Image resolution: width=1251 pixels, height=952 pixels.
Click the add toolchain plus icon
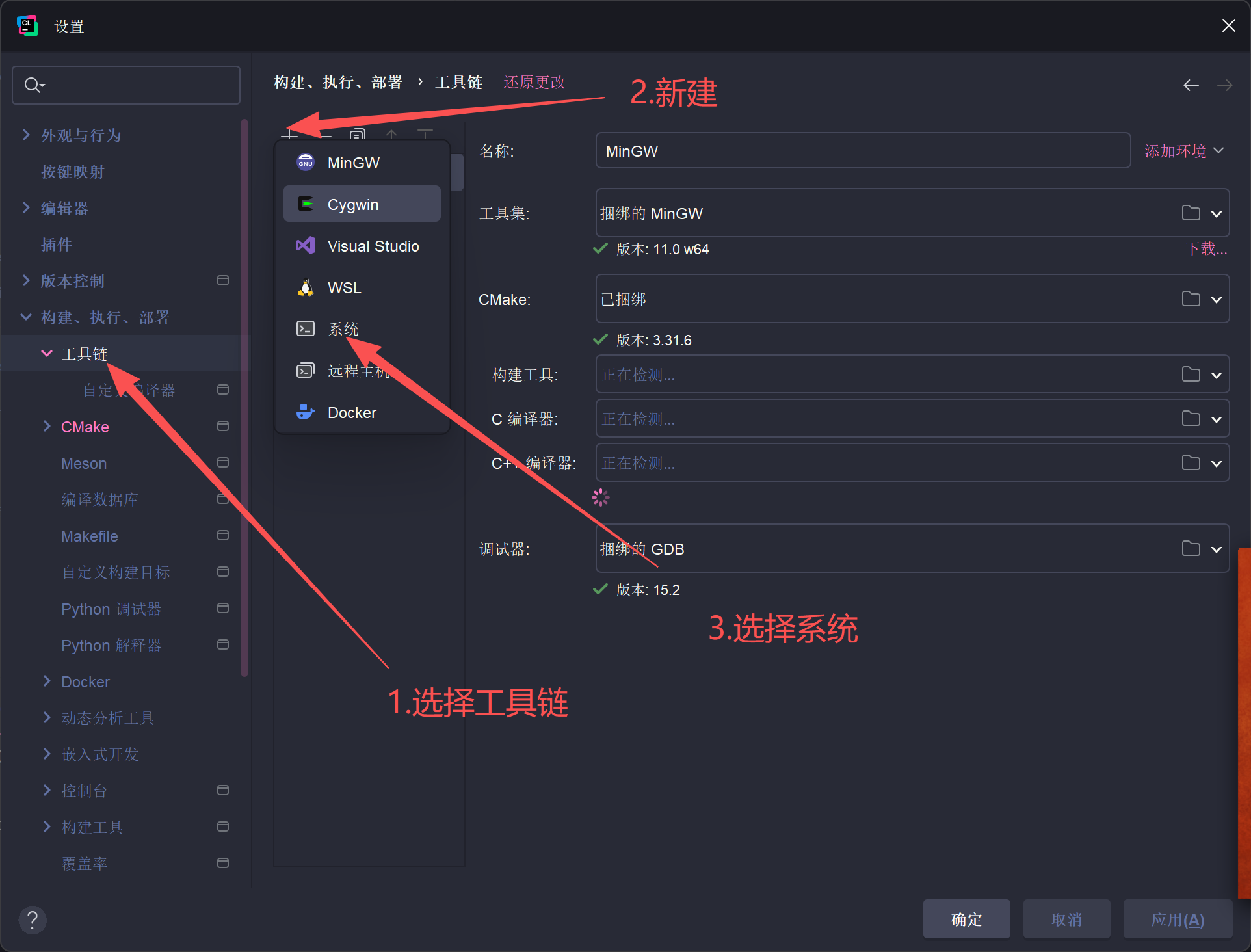coord(290,135)
